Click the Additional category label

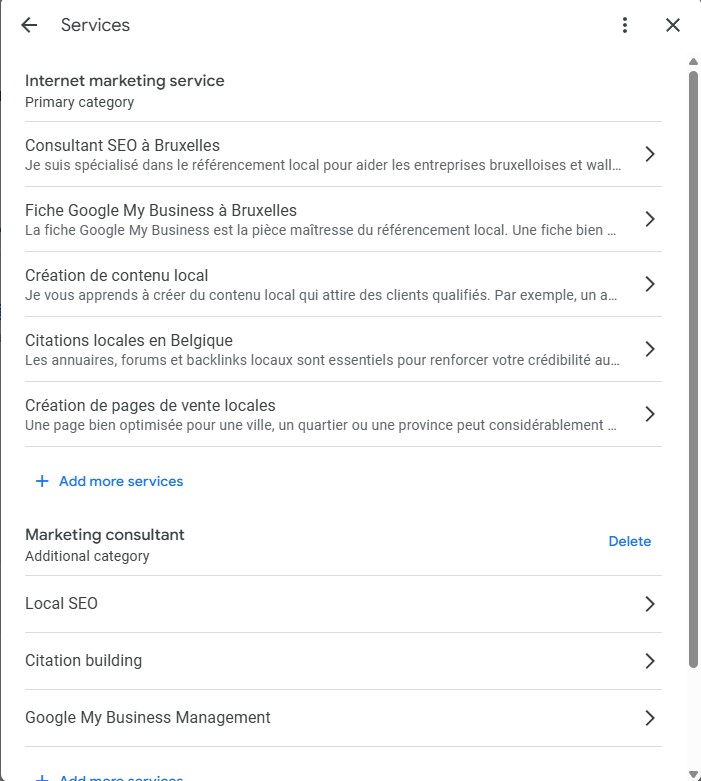pos(87,556)
